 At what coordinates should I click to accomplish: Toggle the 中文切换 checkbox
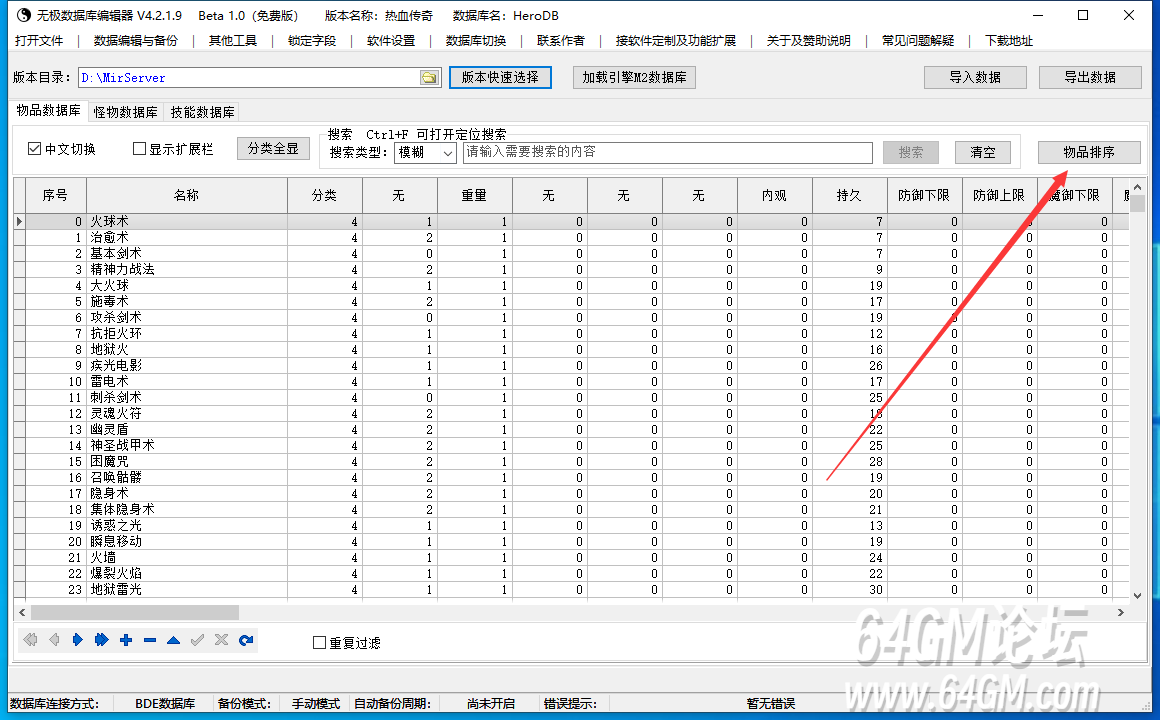(x=34, y=149)
